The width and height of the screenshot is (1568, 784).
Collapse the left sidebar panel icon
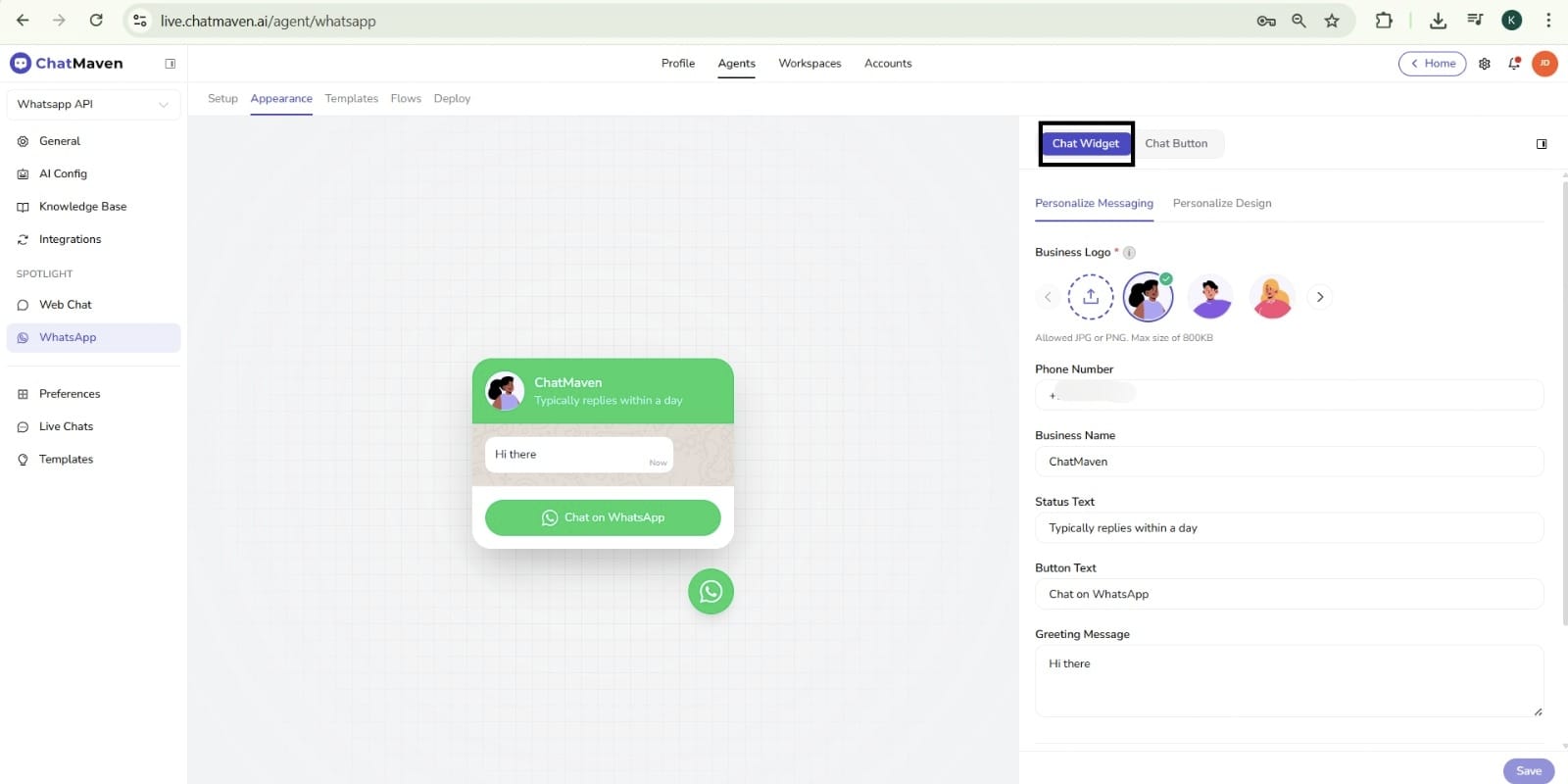tap(171, 64)
